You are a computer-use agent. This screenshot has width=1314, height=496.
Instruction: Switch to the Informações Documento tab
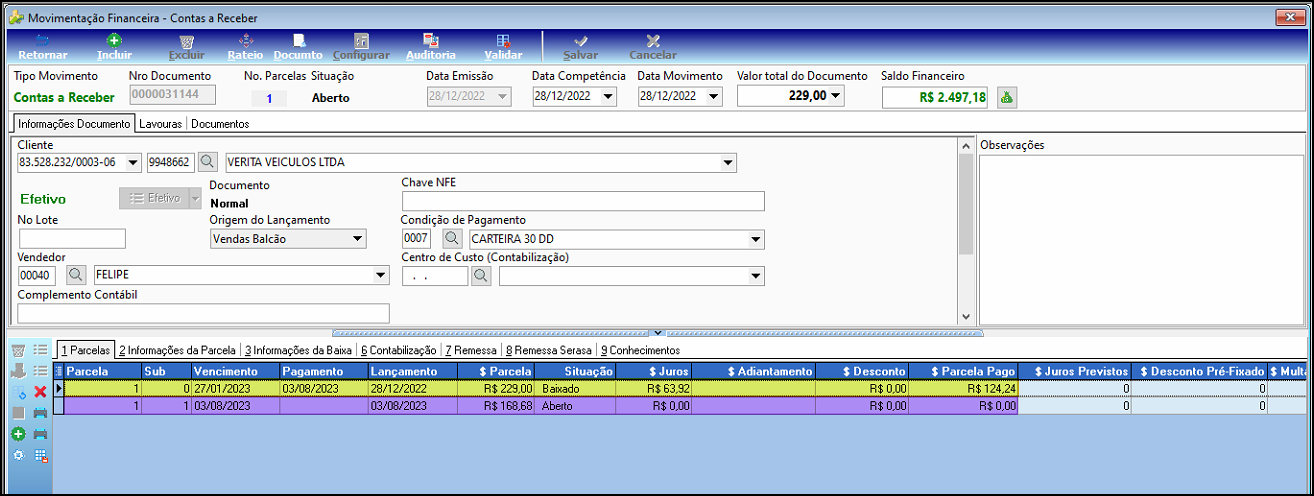tap(73, 124)
